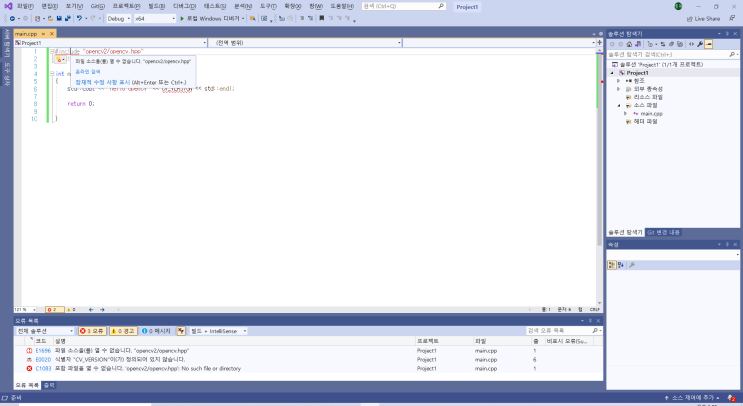Toggle the 3 오류 errors filter
Viewport: 743px width, 406px height.
[x=92, y=331]
